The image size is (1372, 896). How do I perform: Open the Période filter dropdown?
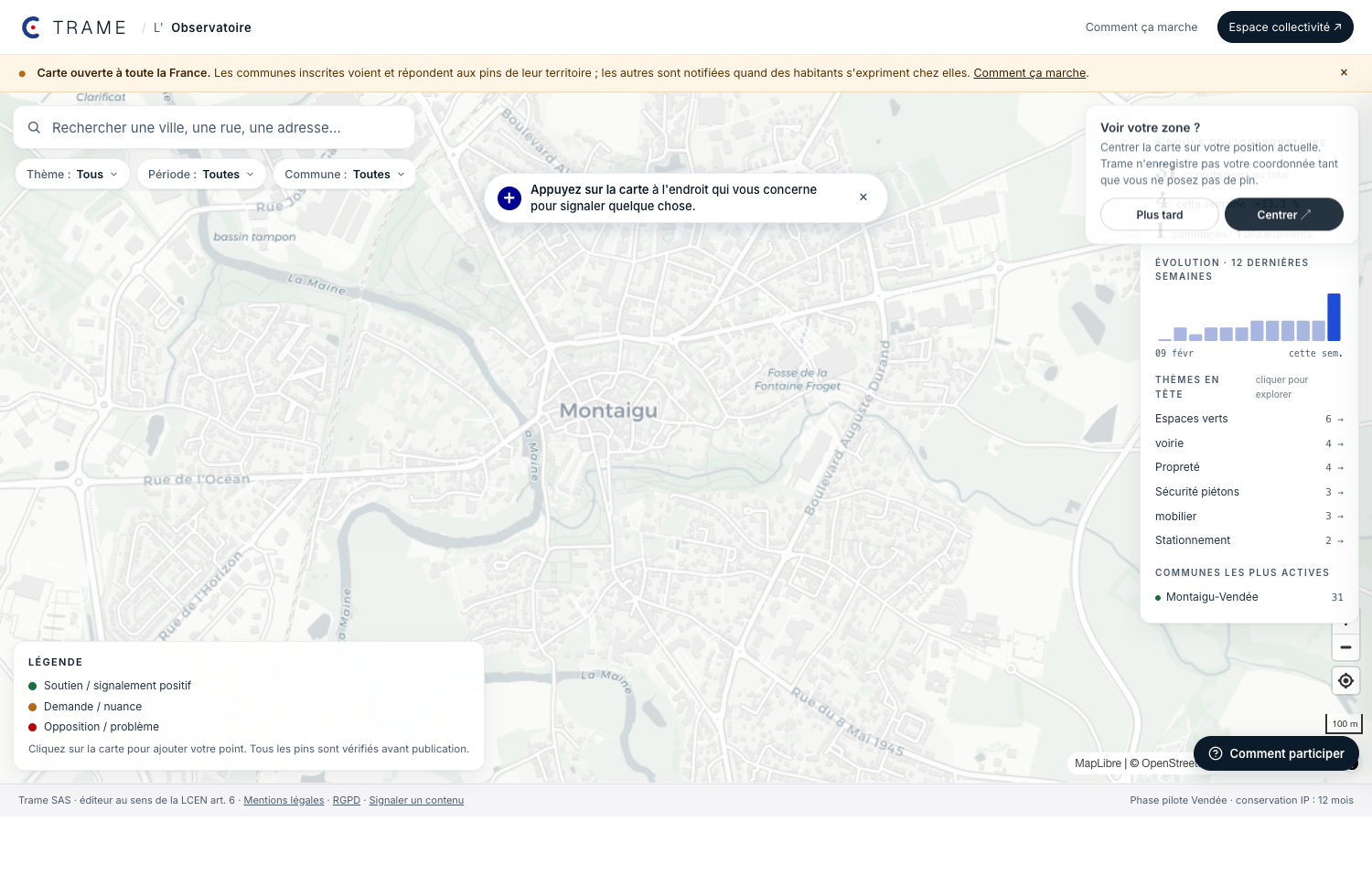(201, 175)
